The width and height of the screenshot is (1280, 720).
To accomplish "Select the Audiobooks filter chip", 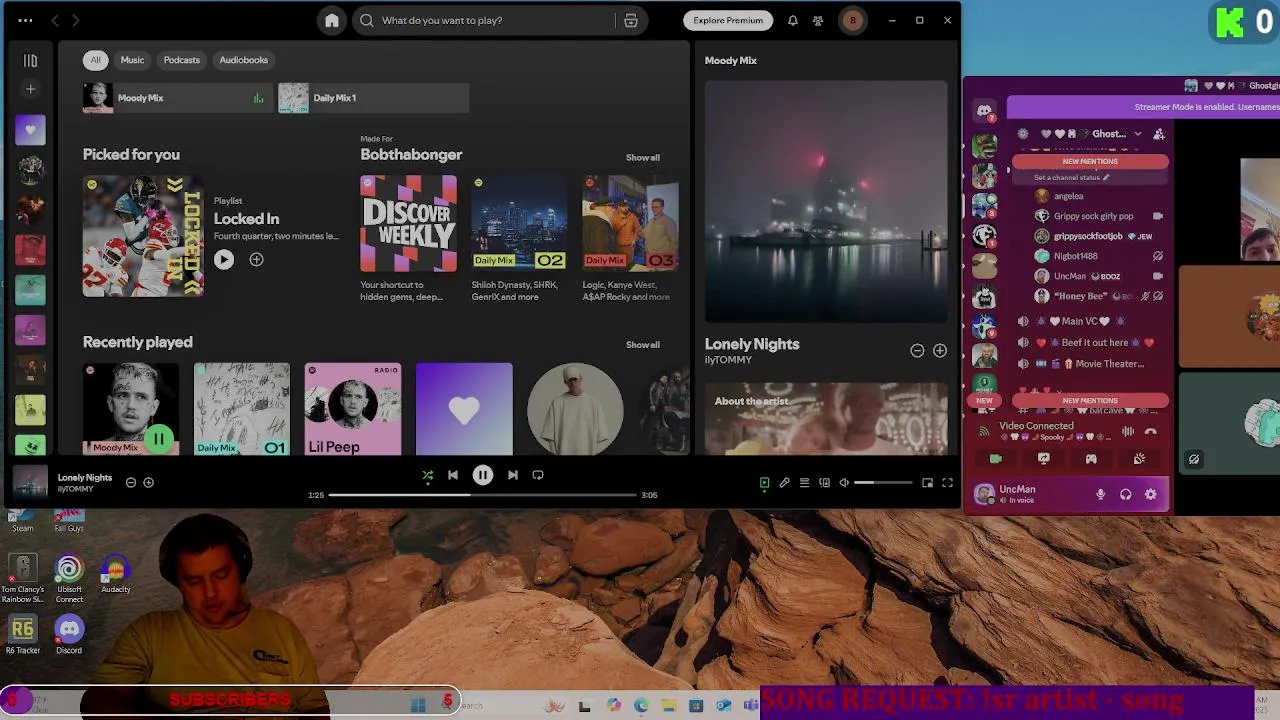I will point(243,60).
